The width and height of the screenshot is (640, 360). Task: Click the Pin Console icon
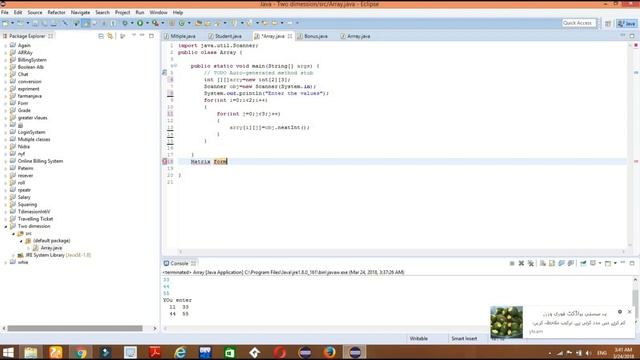pyautogui.click(x=583, y=263)
